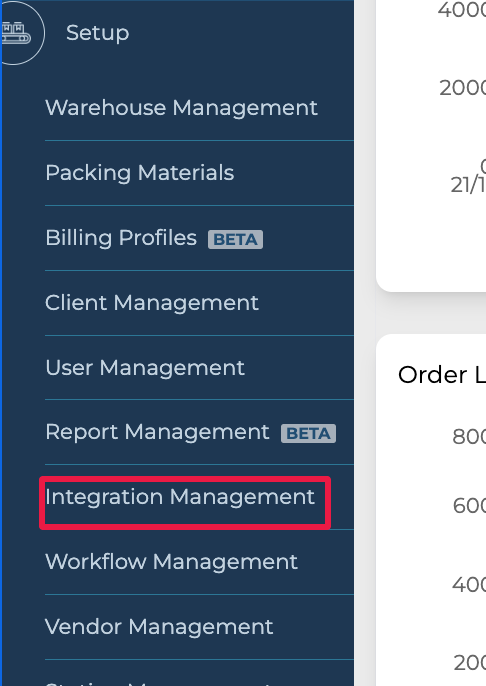Select Client Management in sidebar
Viewport: 486px width, 686px height.
point(152,303)
